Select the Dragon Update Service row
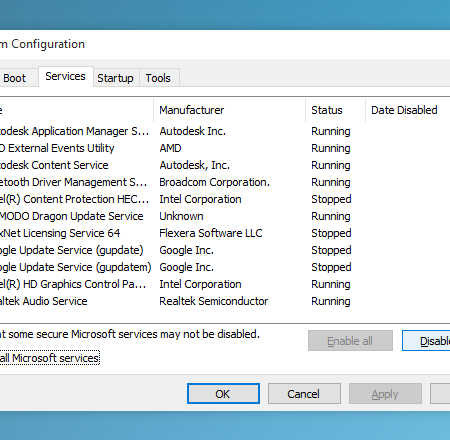Viewport: 450px width, 440px height. [225, 216]
